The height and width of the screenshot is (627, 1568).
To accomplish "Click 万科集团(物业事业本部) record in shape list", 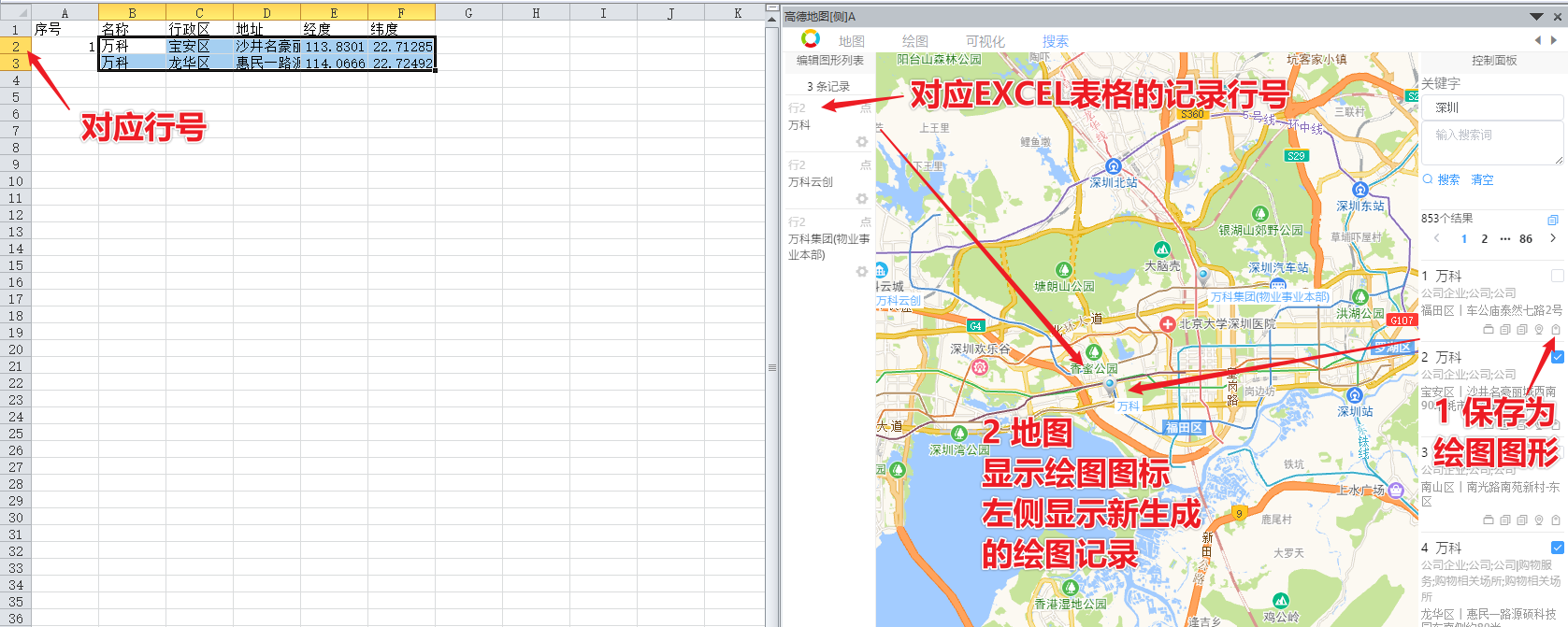I will coord(829,247).
